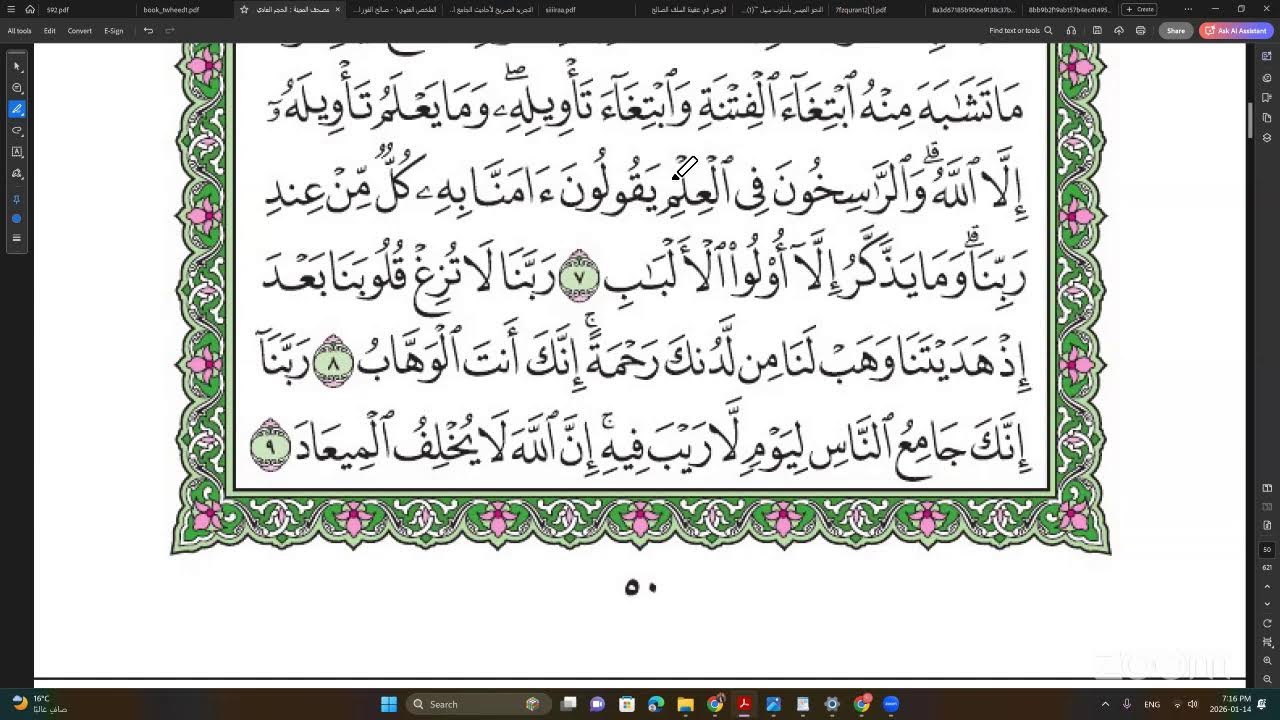
Task: Select the text box tool
Action: click(17, 152)
